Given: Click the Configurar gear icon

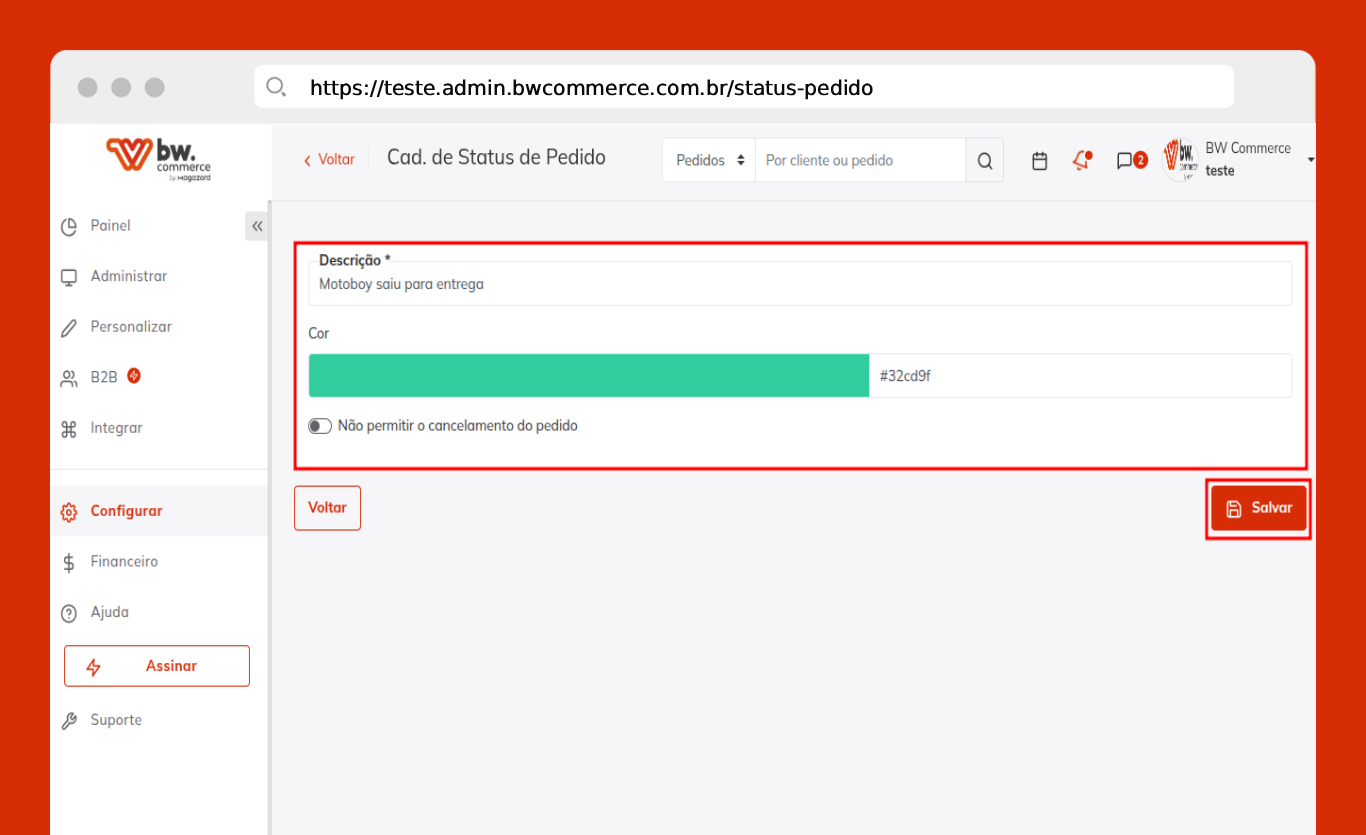Looking at the screenshot, I should 69,512.
